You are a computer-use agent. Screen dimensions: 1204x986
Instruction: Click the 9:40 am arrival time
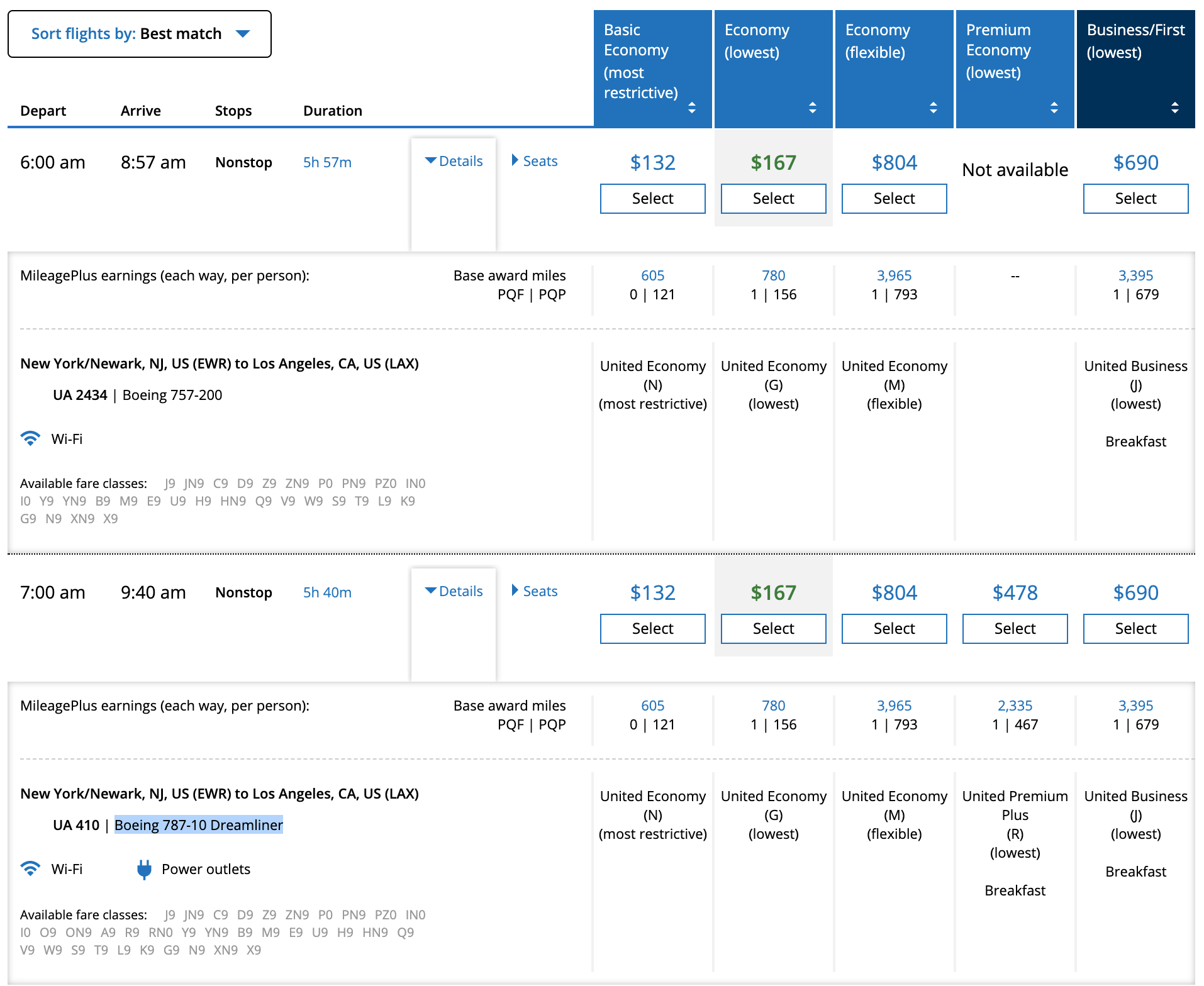[153, 592]
